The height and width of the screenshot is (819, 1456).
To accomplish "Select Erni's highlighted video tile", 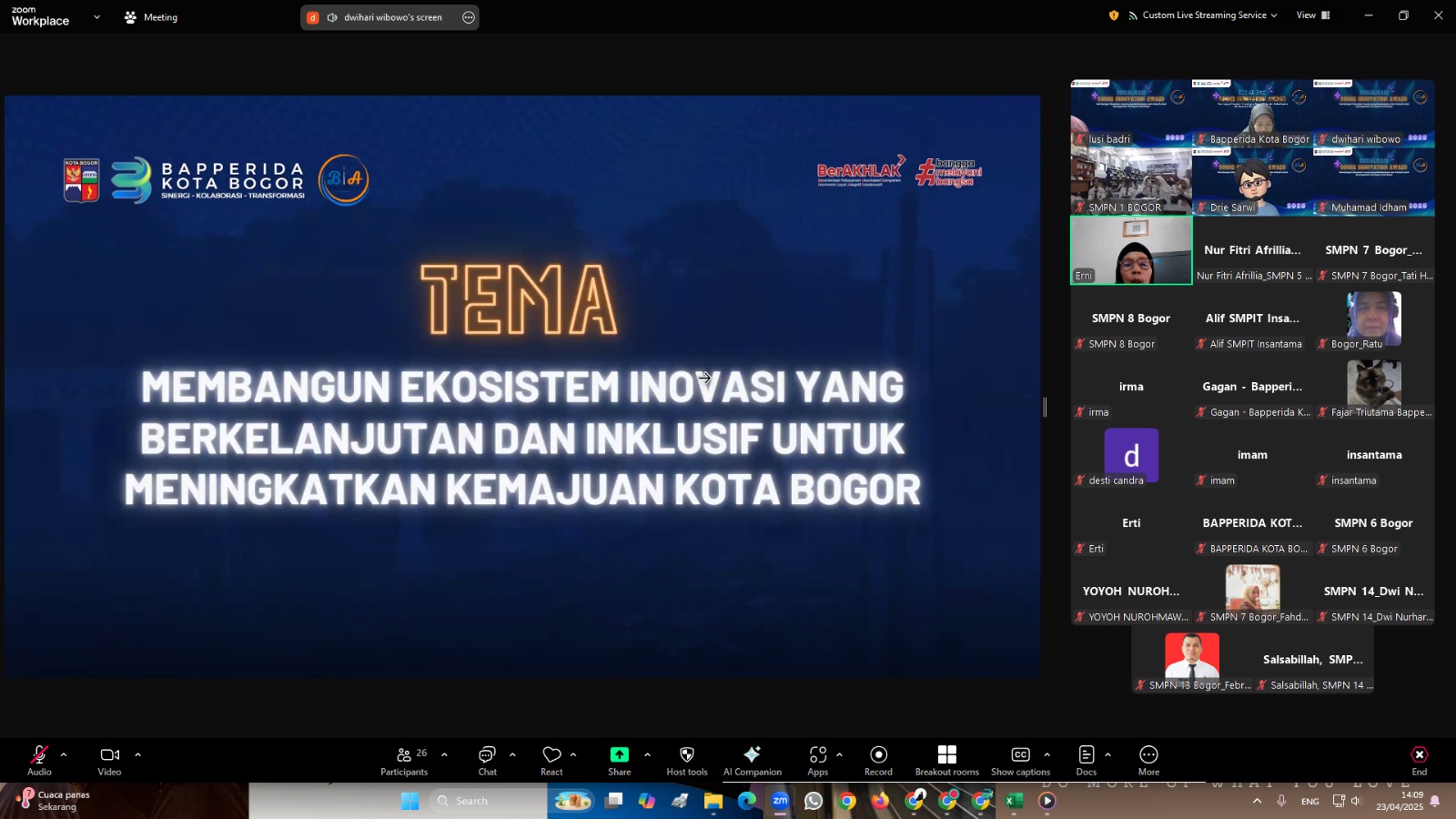I will pyautogui.click(x=1131, y=250).
